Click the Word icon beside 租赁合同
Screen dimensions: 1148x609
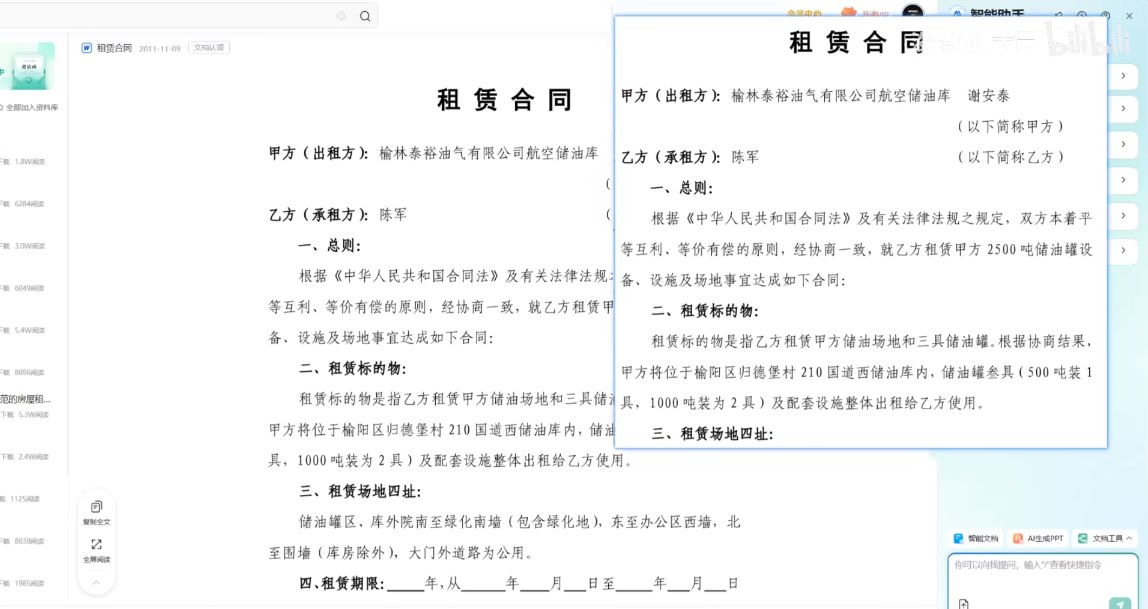click(87, 47)
